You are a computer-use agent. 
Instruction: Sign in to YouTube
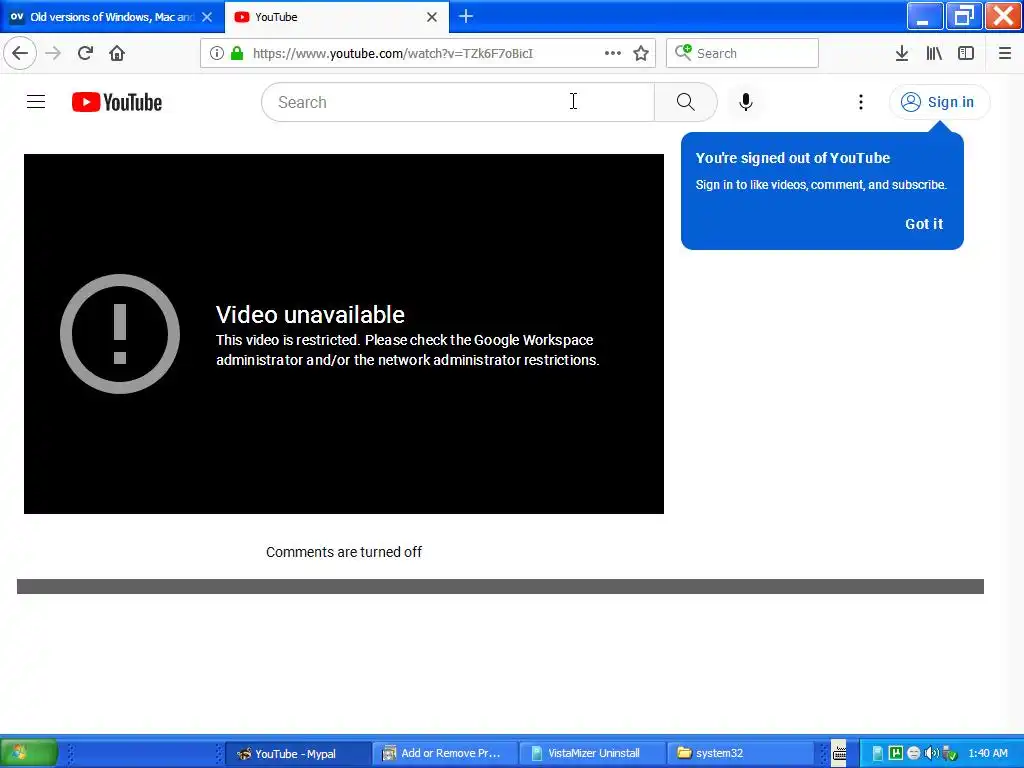point(939,102)
